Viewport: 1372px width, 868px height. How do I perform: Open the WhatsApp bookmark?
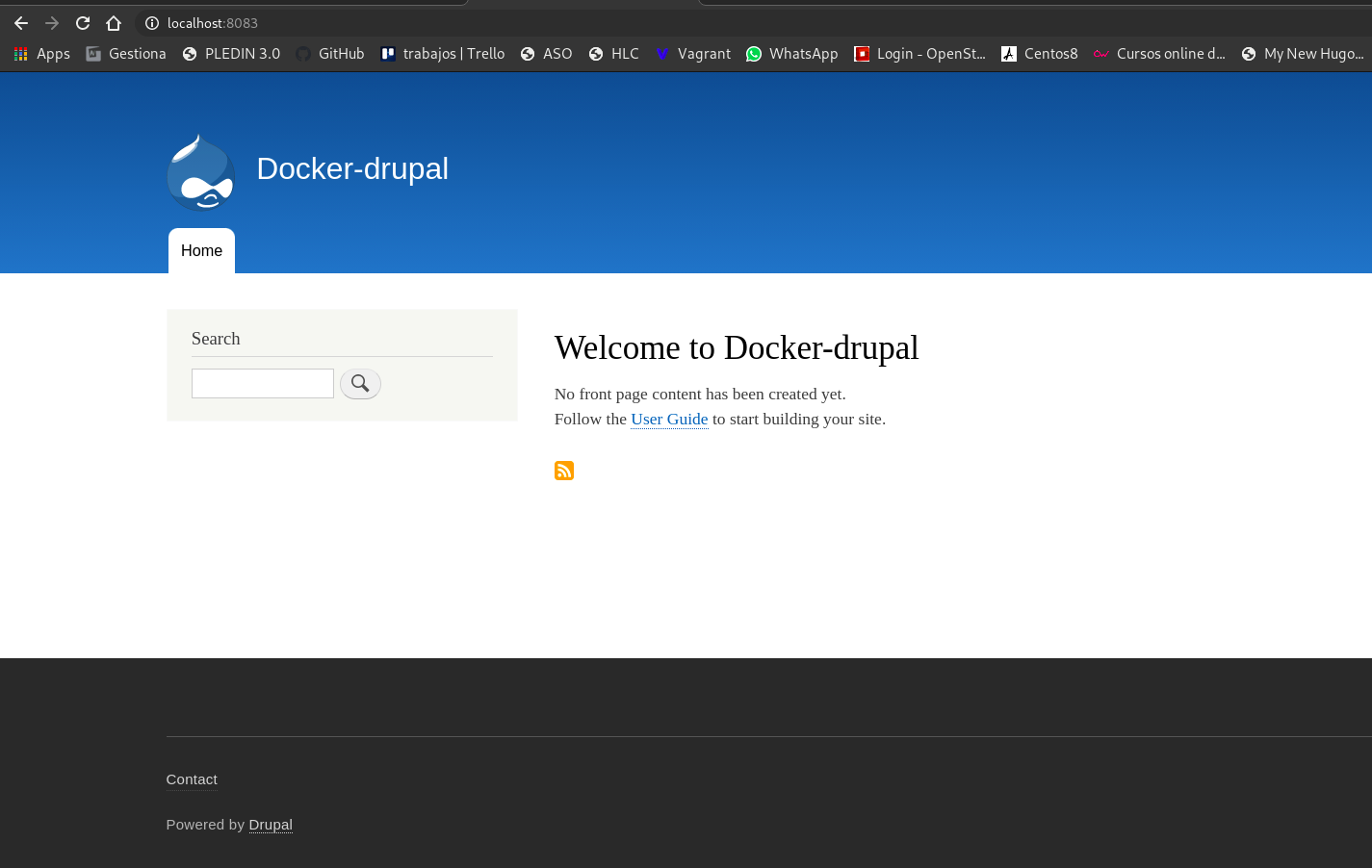(791, 54)
